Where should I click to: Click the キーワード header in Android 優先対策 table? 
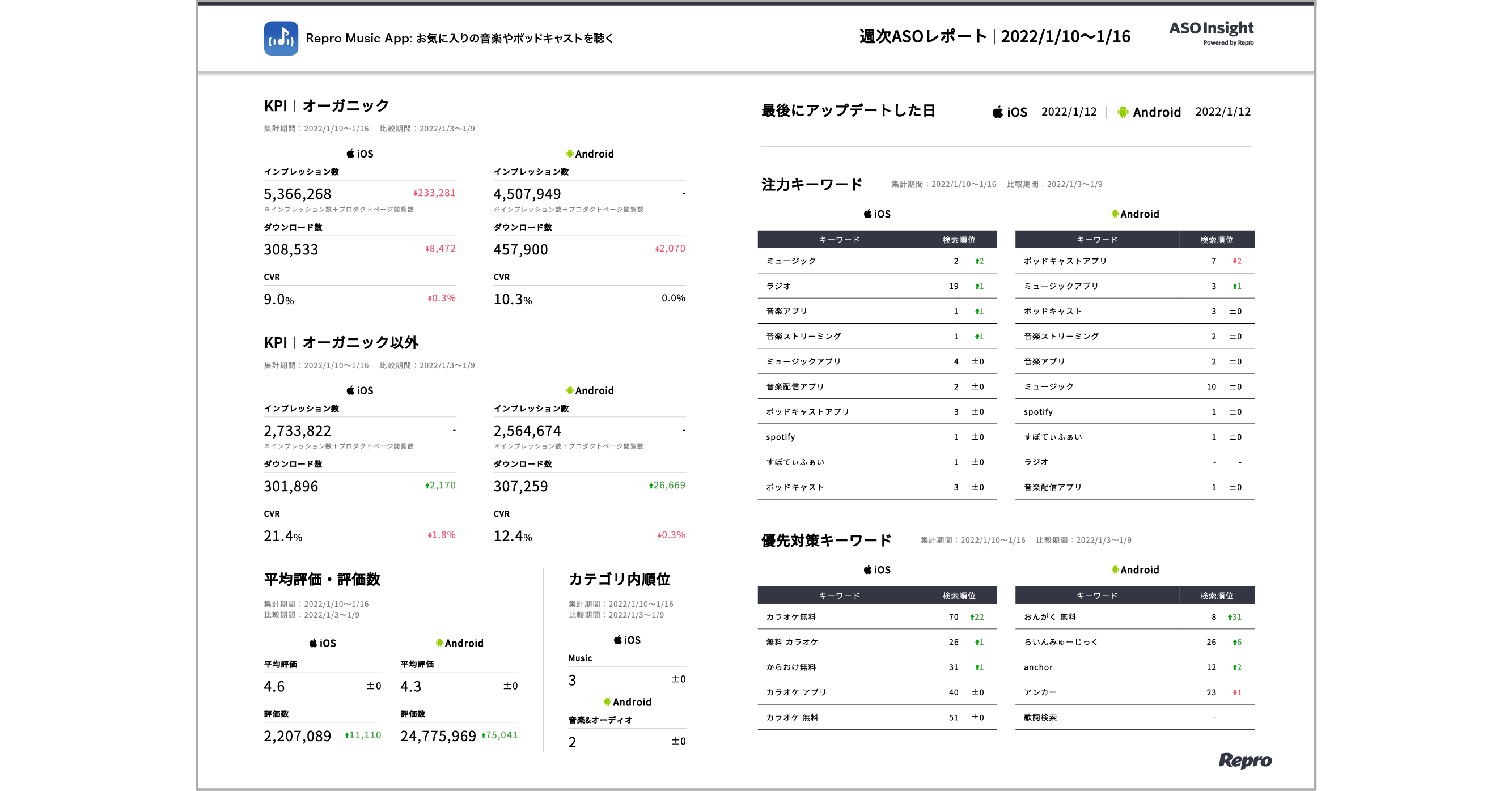pyautogui.click(x=1096, y=596)
